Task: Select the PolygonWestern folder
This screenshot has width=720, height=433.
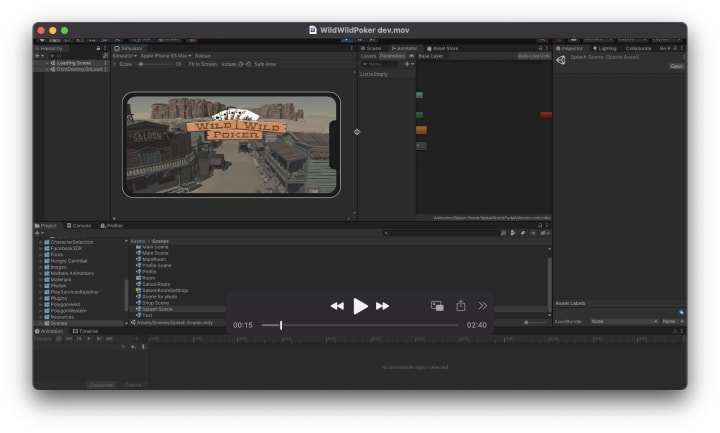Action: tap(68, 311)
